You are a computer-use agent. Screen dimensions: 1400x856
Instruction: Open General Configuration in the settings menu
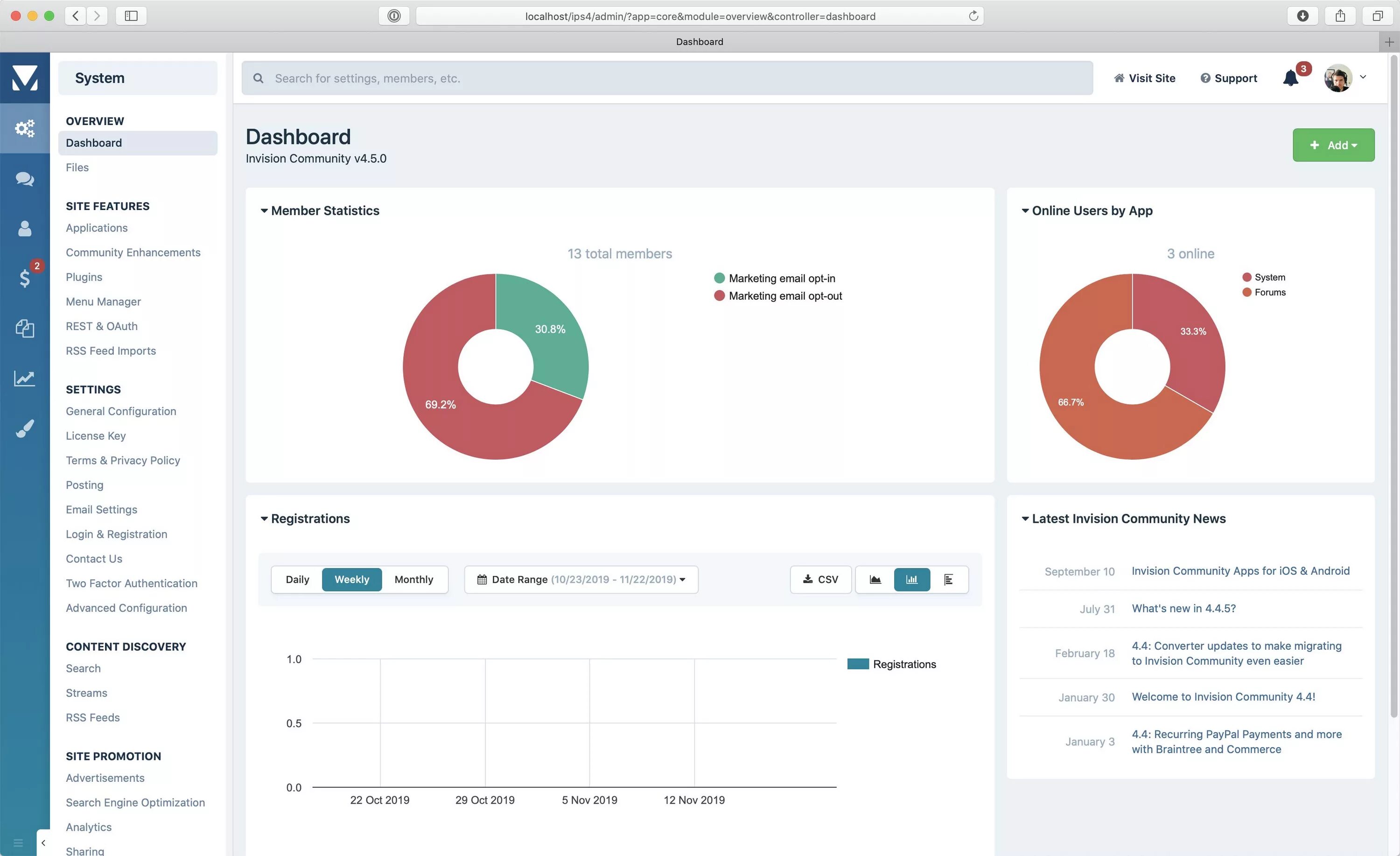click(121, 411)
